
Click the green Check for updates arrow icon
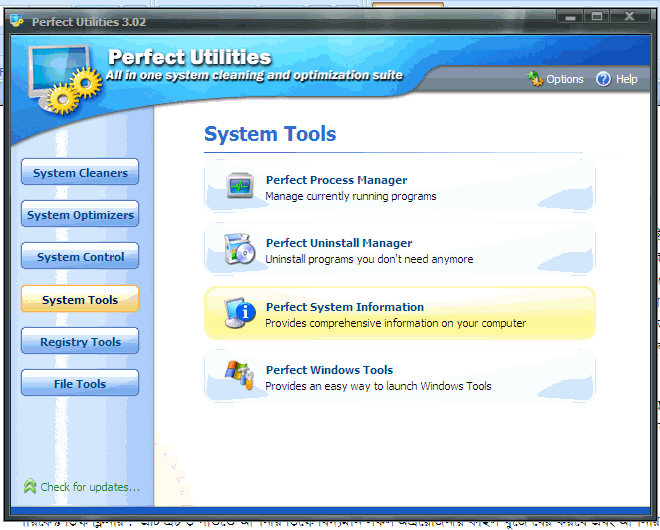click(30, 486)
